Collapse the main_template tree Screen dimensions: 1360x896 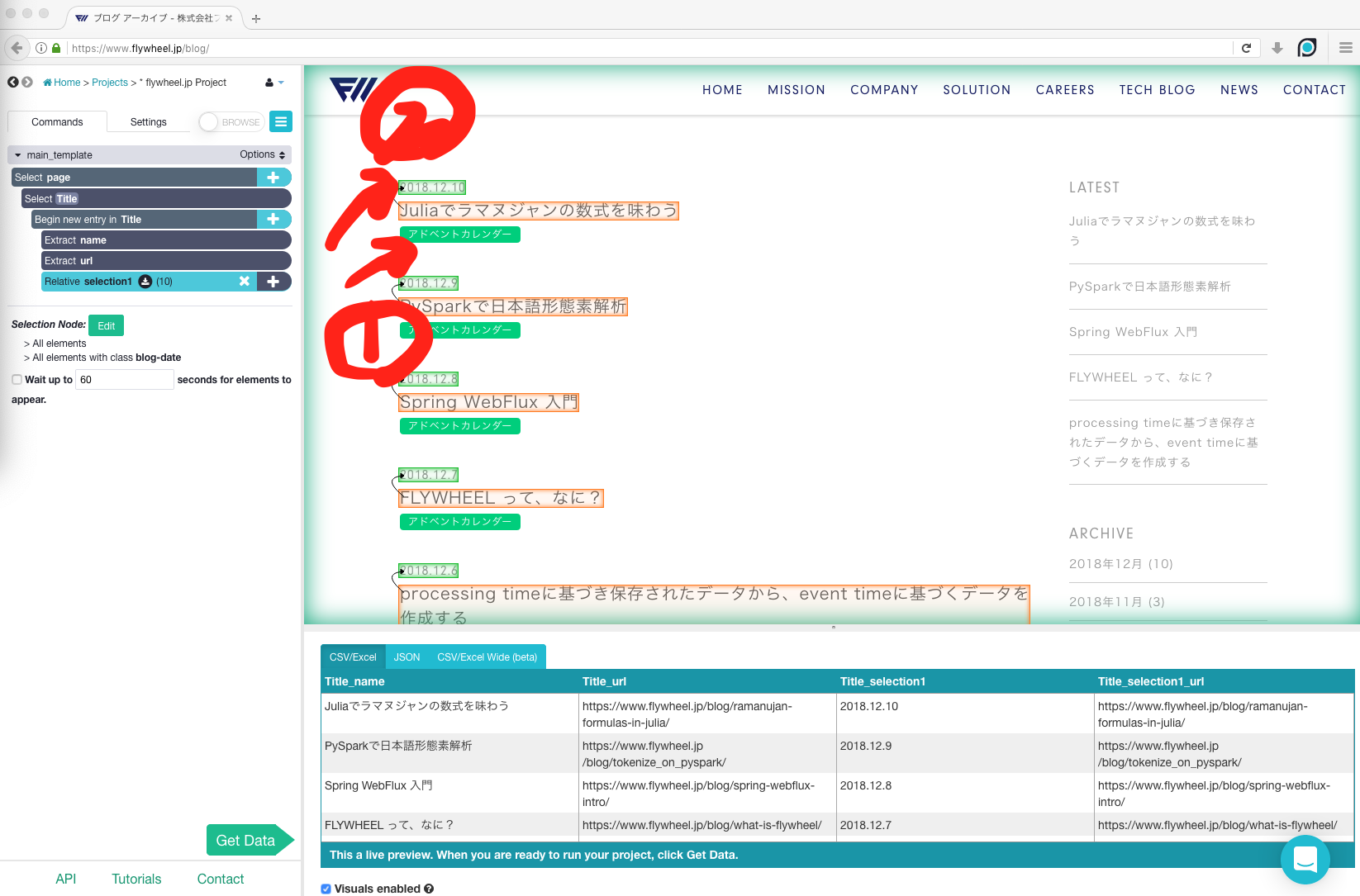point(18,155)
